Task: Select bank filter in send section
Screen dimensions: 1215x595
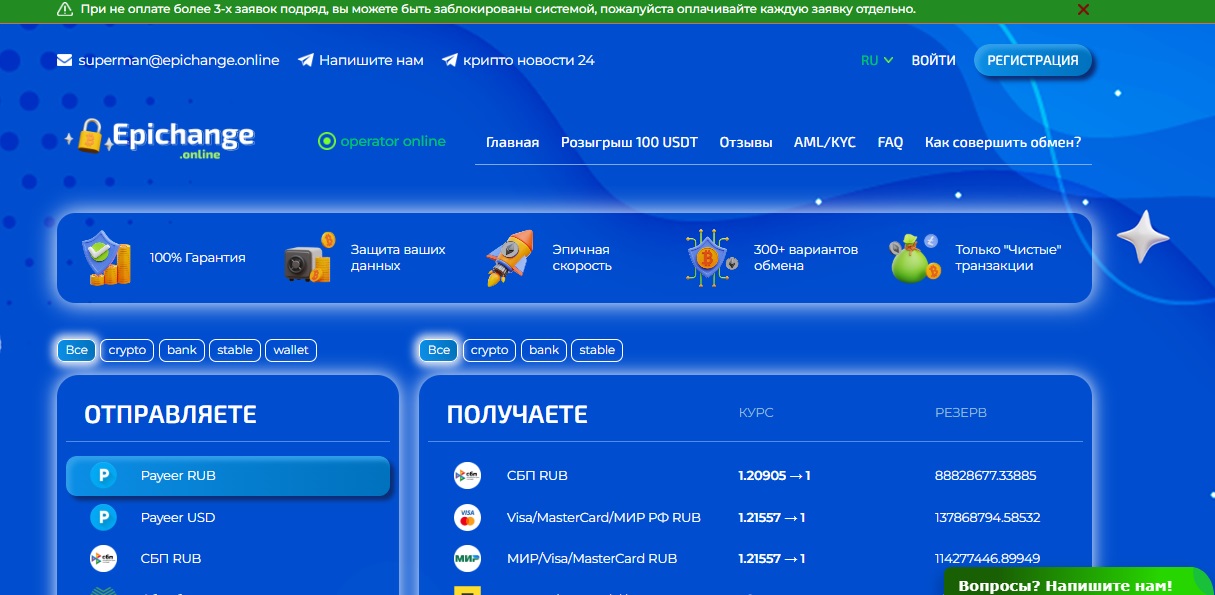Action: pos(182,350)
